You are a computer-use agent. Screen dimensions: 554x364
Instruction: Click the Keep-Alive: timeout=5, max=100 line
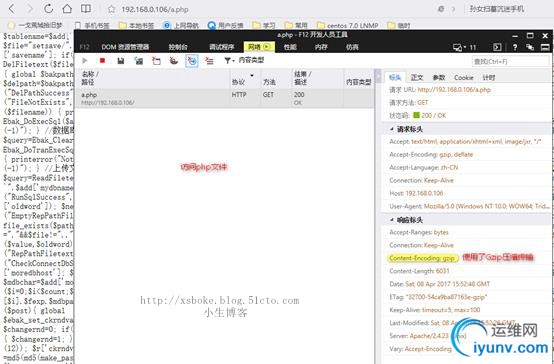(x=435, y=310)
